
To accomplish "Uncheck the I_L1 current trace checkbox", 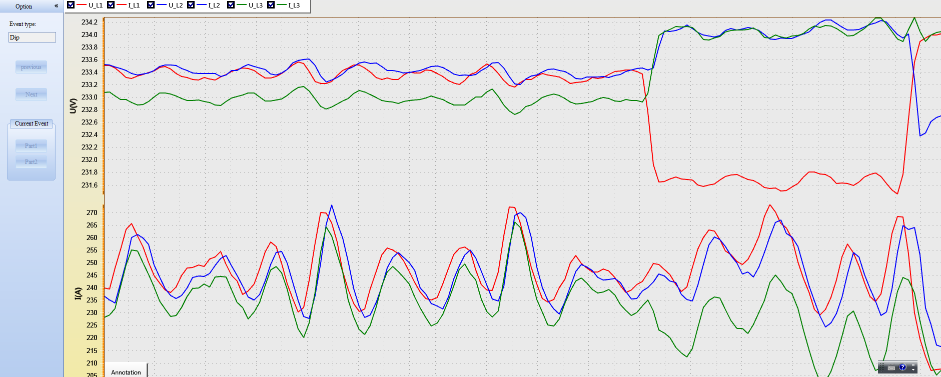I will (x=111, y=5).
